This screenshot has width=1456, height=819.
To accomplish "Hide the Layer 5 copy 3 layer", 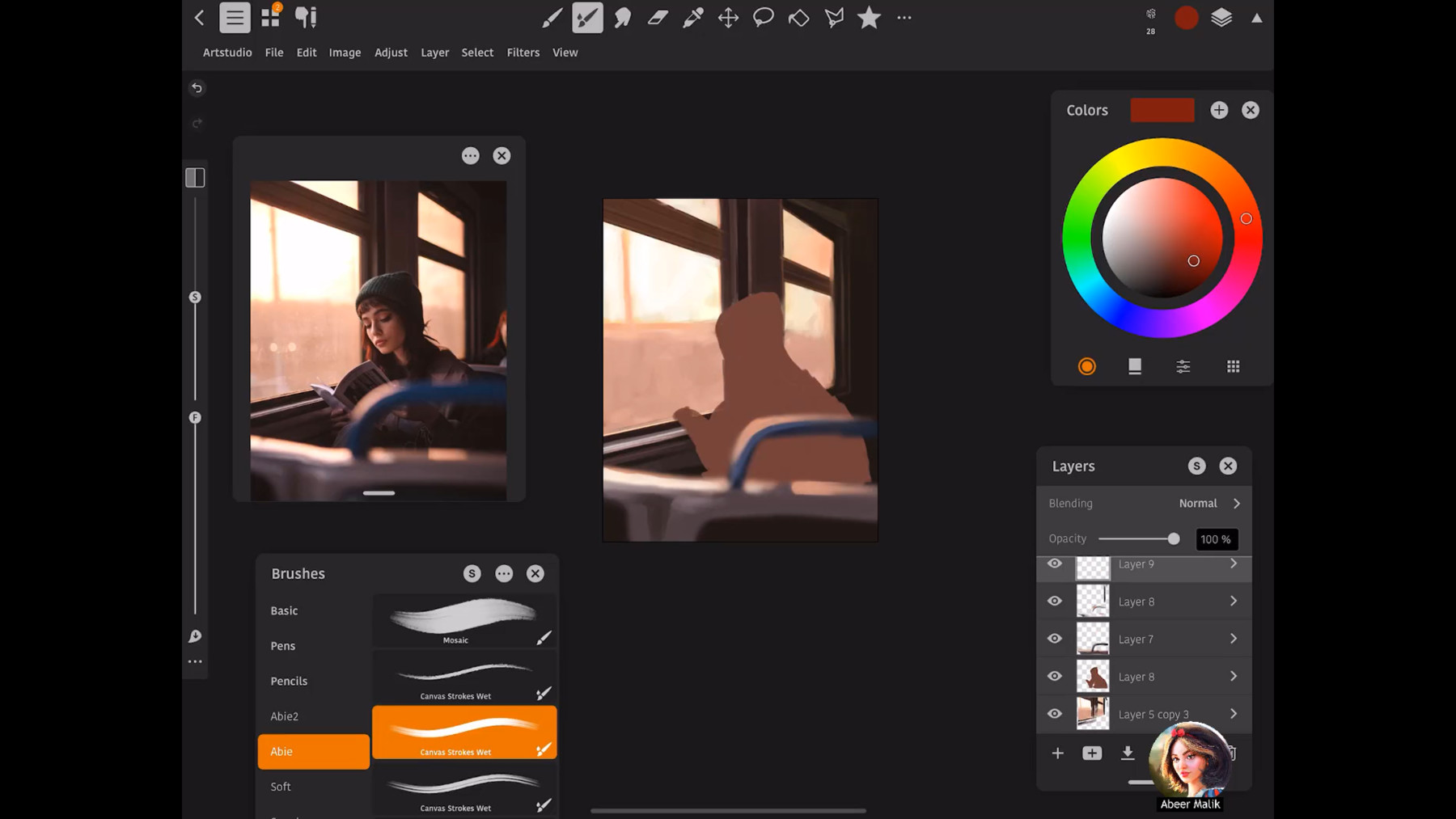I will tap(1055, 714).
